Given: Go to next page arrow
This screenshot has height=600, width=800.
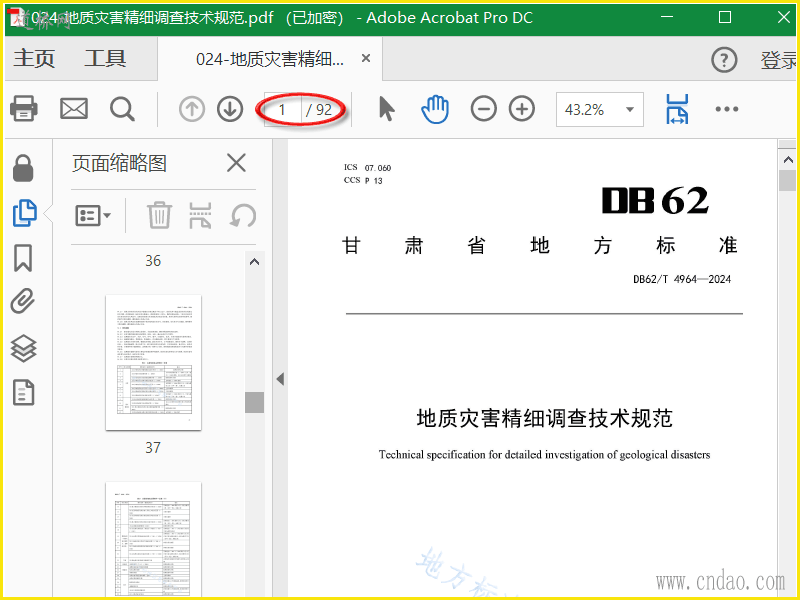Looking at the screenshot, I should [230, 109].
